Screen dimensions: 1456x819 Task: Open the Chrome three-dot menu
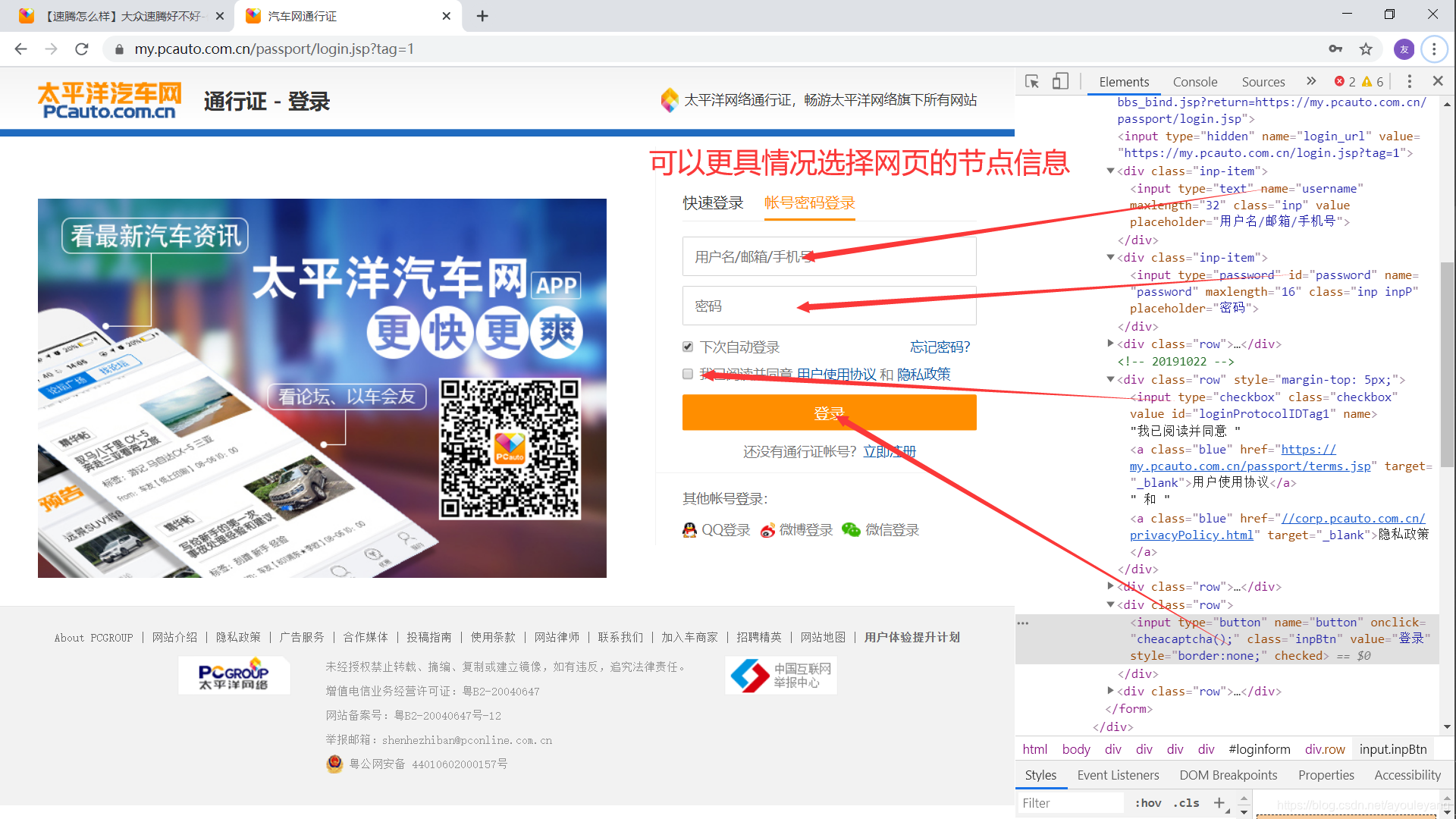tap(1434, 49)
